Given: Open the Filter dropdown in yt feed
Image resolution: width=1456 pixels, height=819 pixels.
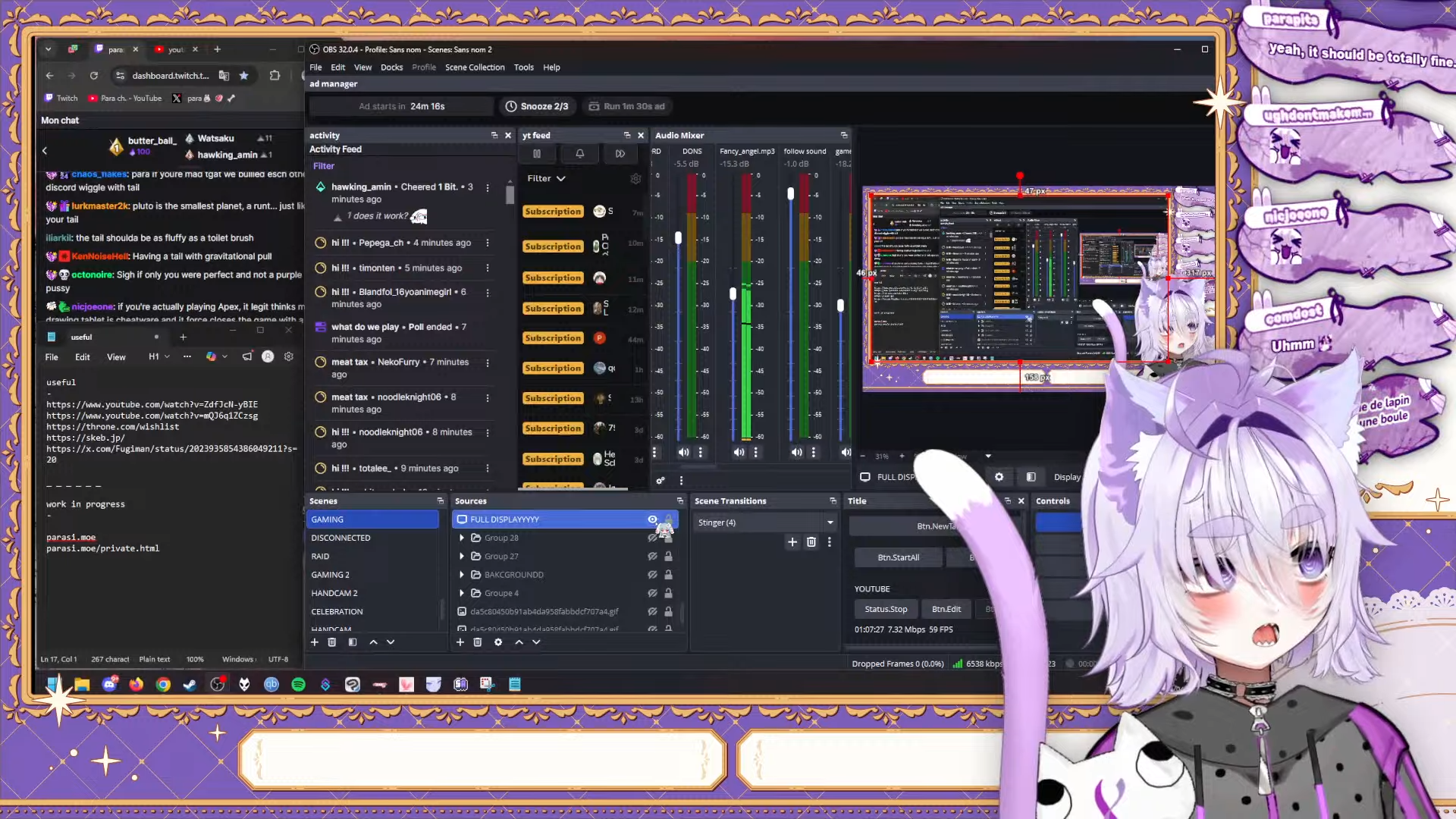Looking at the screenshot, I should pyautogui.click(x=546, y=179).
